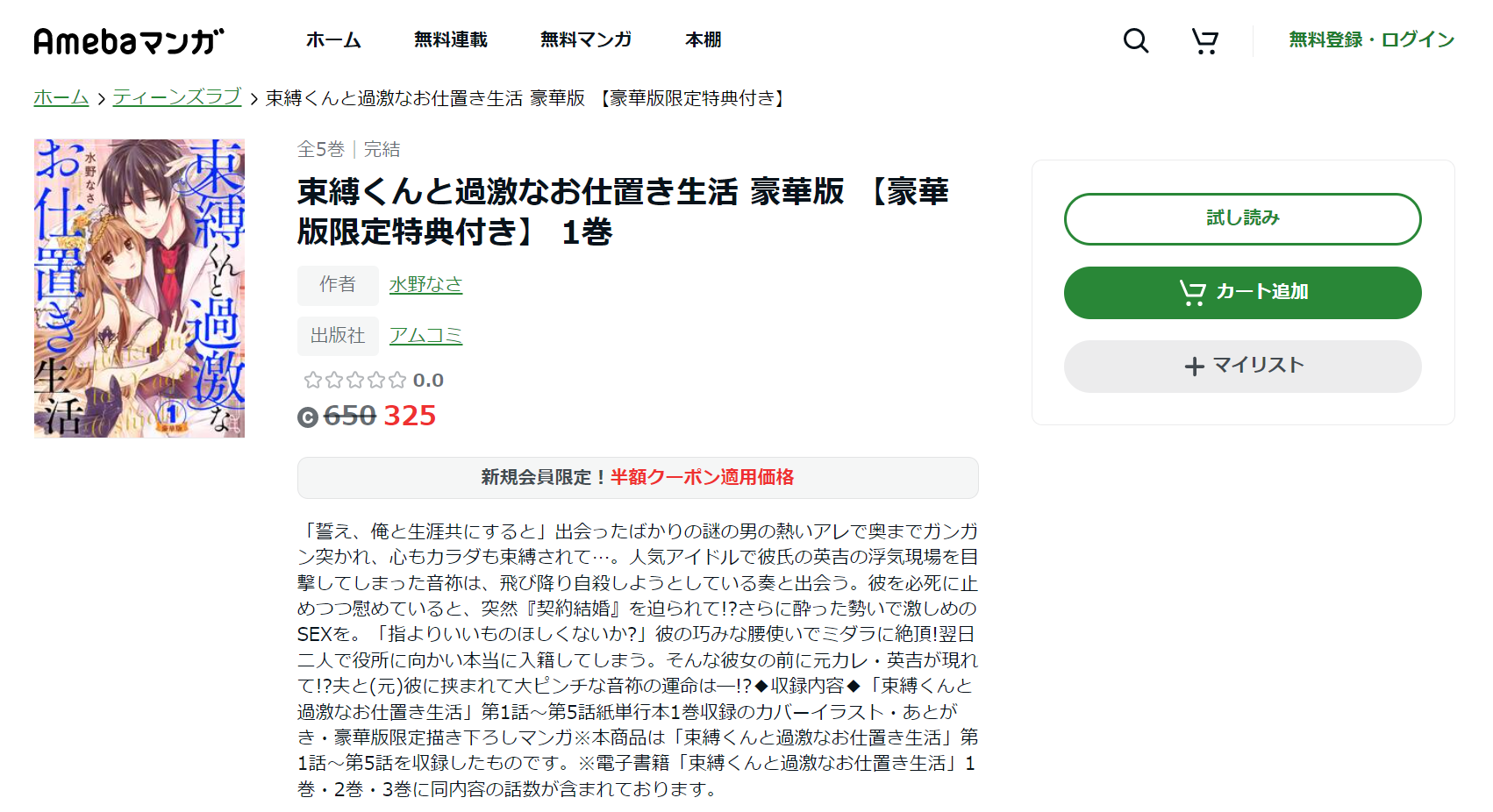1493x812 pixels.
Task: Open the 無料マンガ menu item
Action: tap(585, 39)
